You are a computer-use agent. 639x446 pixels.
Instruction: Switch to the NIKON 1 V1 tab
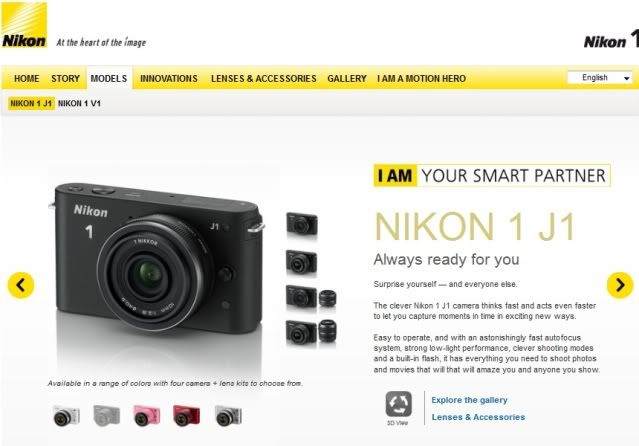(79, 104)
